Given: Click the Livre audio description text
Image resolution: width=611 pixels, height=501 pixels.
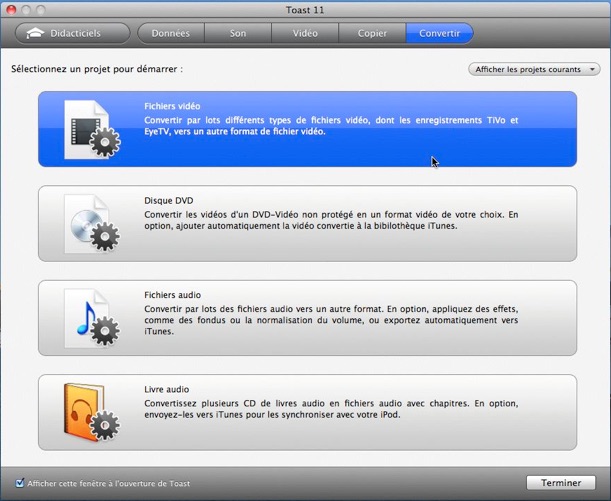Looking at the screenshot, I should 331,409.
